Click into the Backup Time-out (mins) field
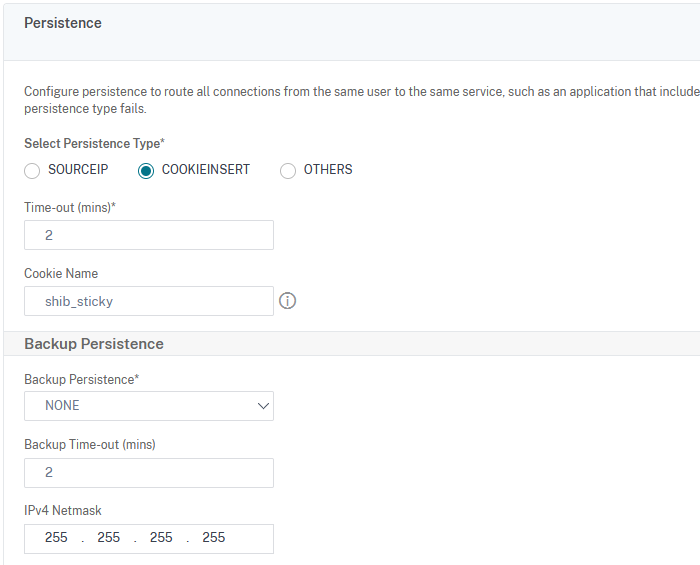This screenshot has height=565, width=700. coord(148,473)
